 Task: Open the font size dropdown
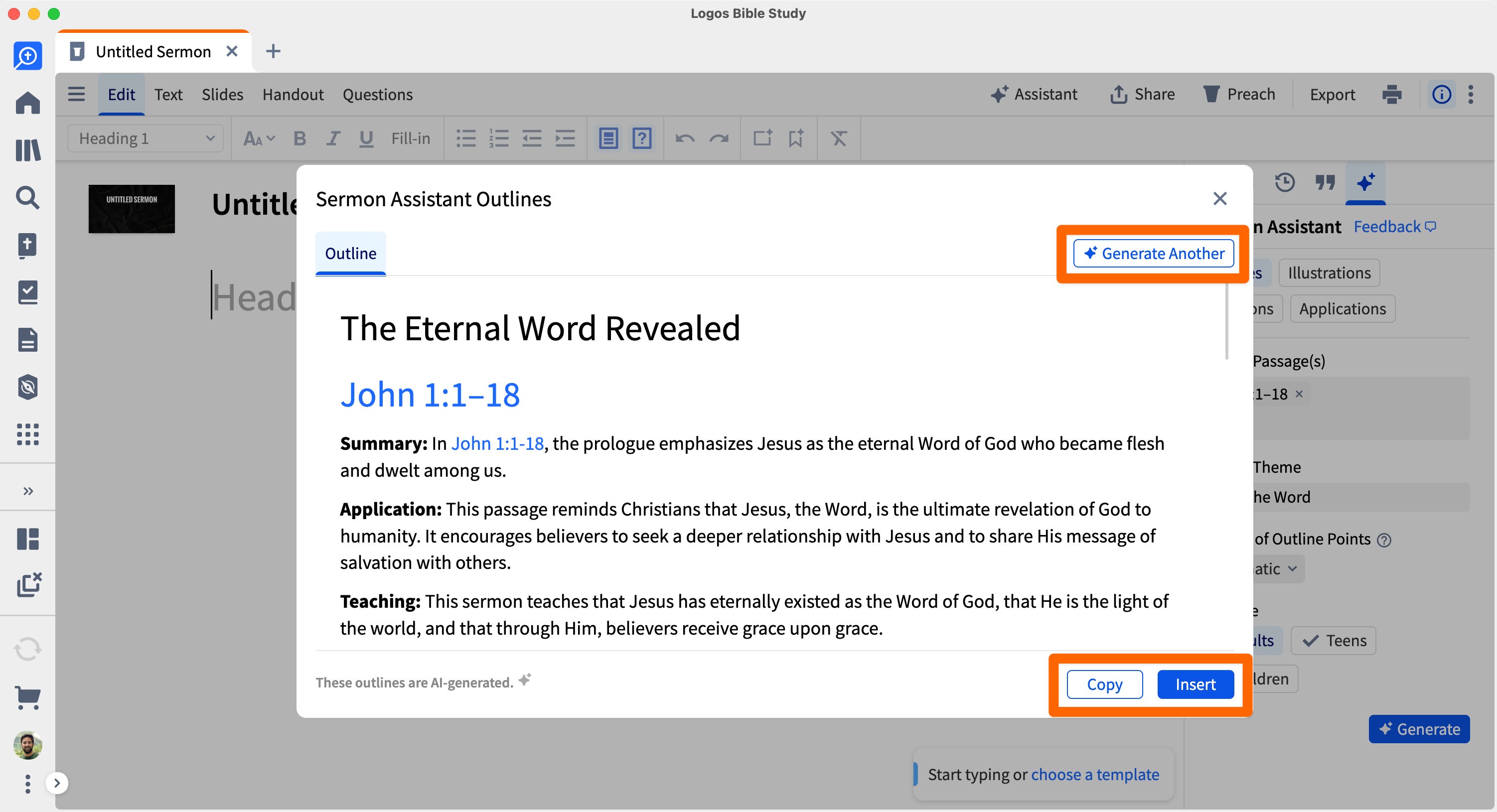[x=259, y=138]
